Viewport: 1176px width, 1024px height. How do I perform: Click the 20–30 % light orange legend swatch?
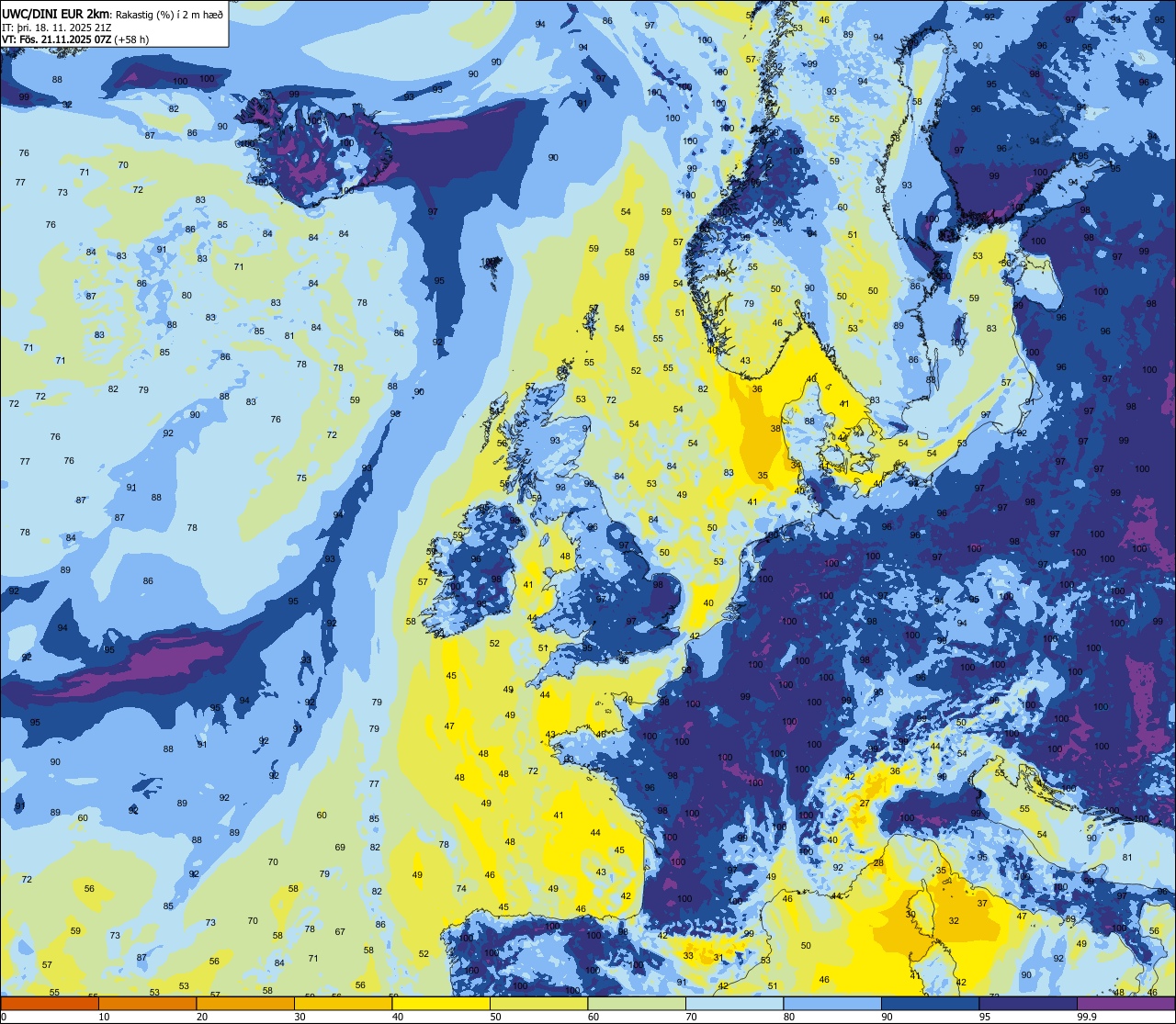(x=245, y=1003)
